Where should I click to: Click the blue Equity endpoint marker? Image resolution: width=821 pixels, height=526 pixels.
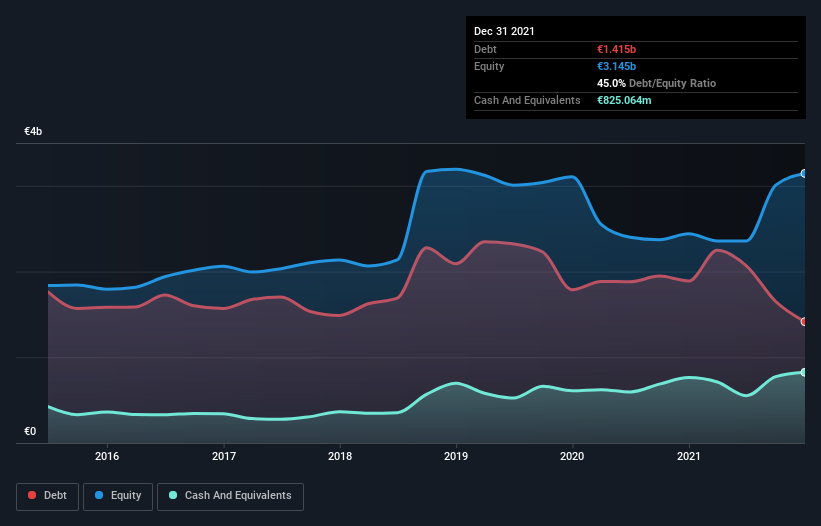click(804, 173)
